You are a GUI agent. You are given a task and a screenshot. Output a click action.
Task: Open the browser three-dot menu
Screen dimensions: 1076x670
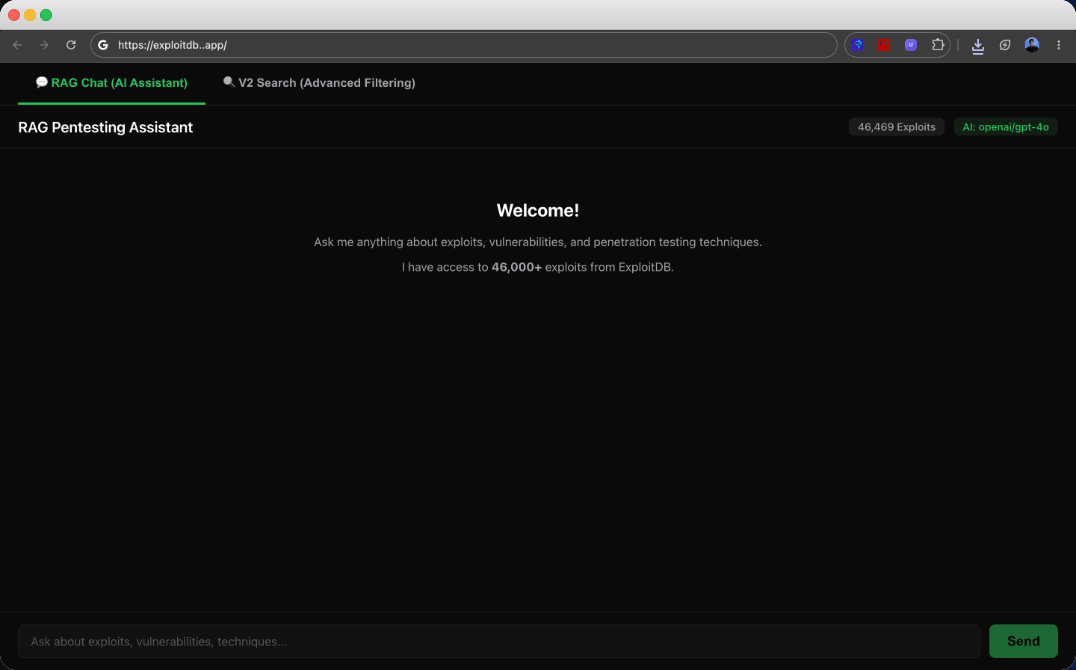(x=1059, y=45)
